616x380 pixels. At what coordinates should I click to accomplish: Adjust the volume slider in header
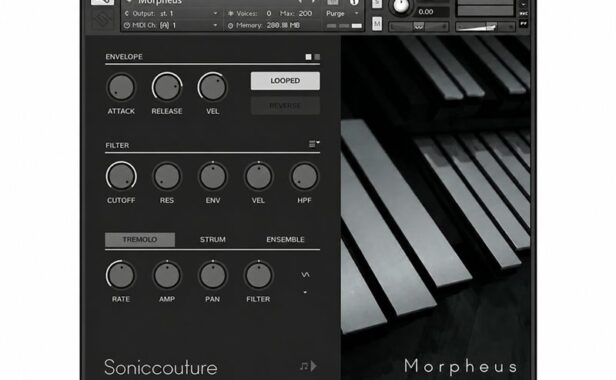pos(485,26)
